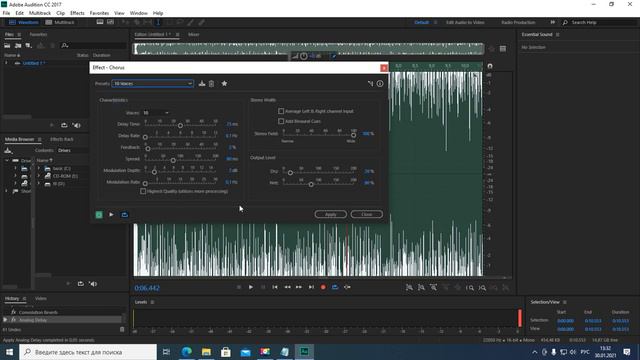Switch to Mixer tab
Screen dimensions: 640x360
193,35
